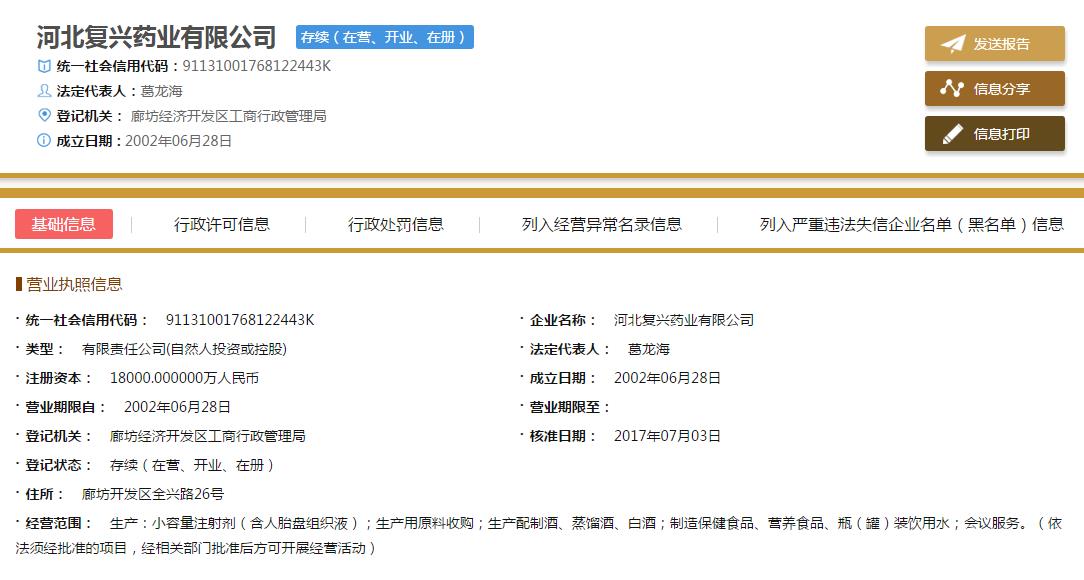The width and height of the screenshot is (1084, 580).
Task: Click the 存续（在营、开业、在册） status badge
Action: click(384, 37)
